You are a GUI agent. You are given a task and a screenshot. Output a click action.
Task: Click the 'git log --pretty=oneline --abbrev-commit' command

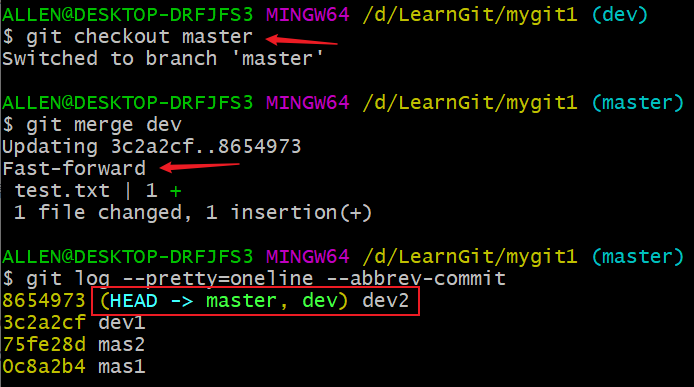pos(266,279)
